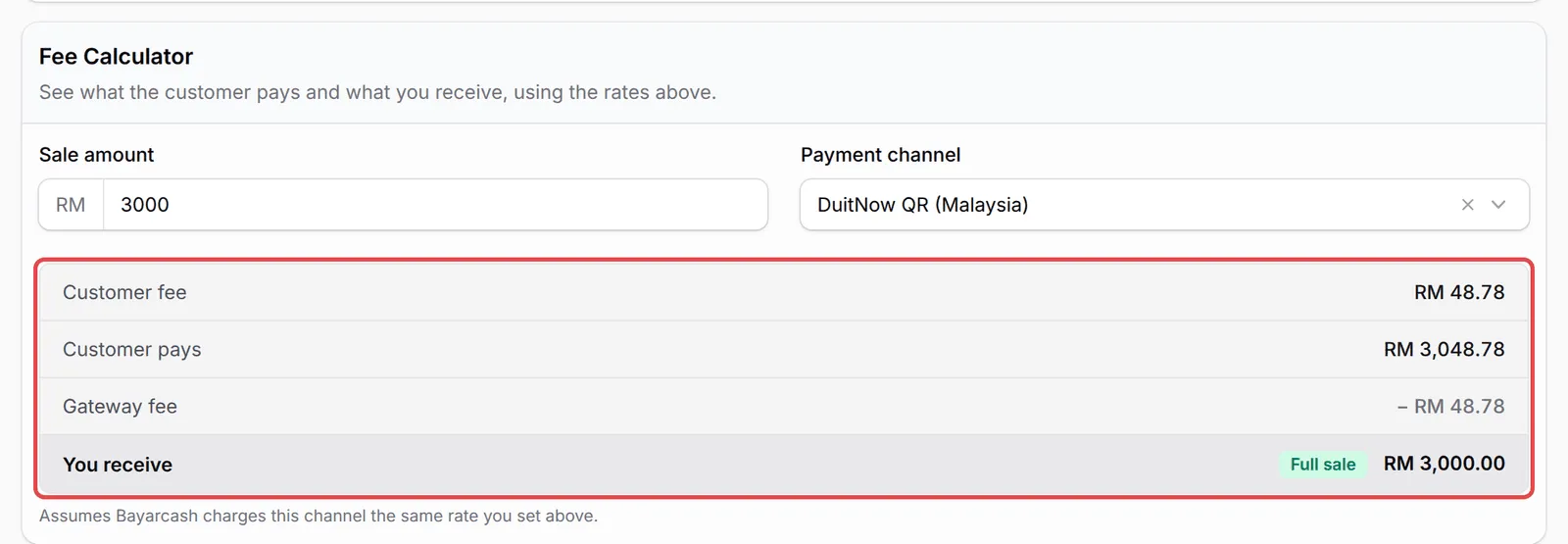
Task: Select the Sale amount field label
Action: click(96, 155)
